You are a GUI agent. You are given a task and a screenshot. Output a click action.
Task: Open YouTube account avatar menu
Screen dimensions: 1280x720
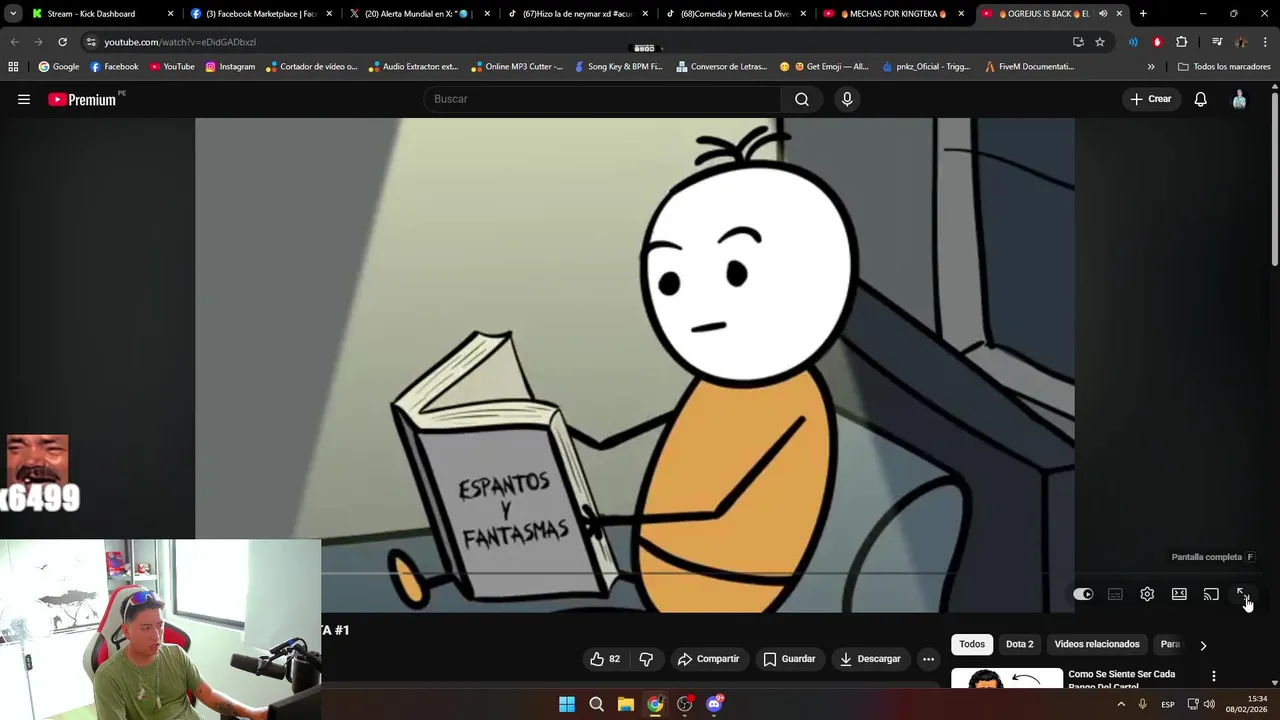(x=1239, y=99)
